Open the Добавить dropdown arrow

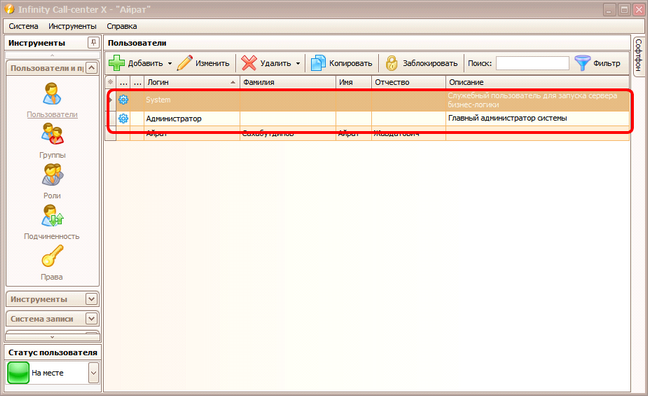(169, 63)
